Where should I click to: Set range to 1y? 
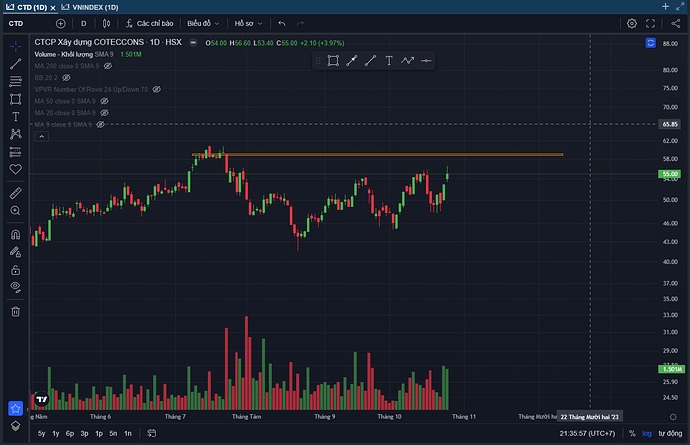(x=56, y=434)
